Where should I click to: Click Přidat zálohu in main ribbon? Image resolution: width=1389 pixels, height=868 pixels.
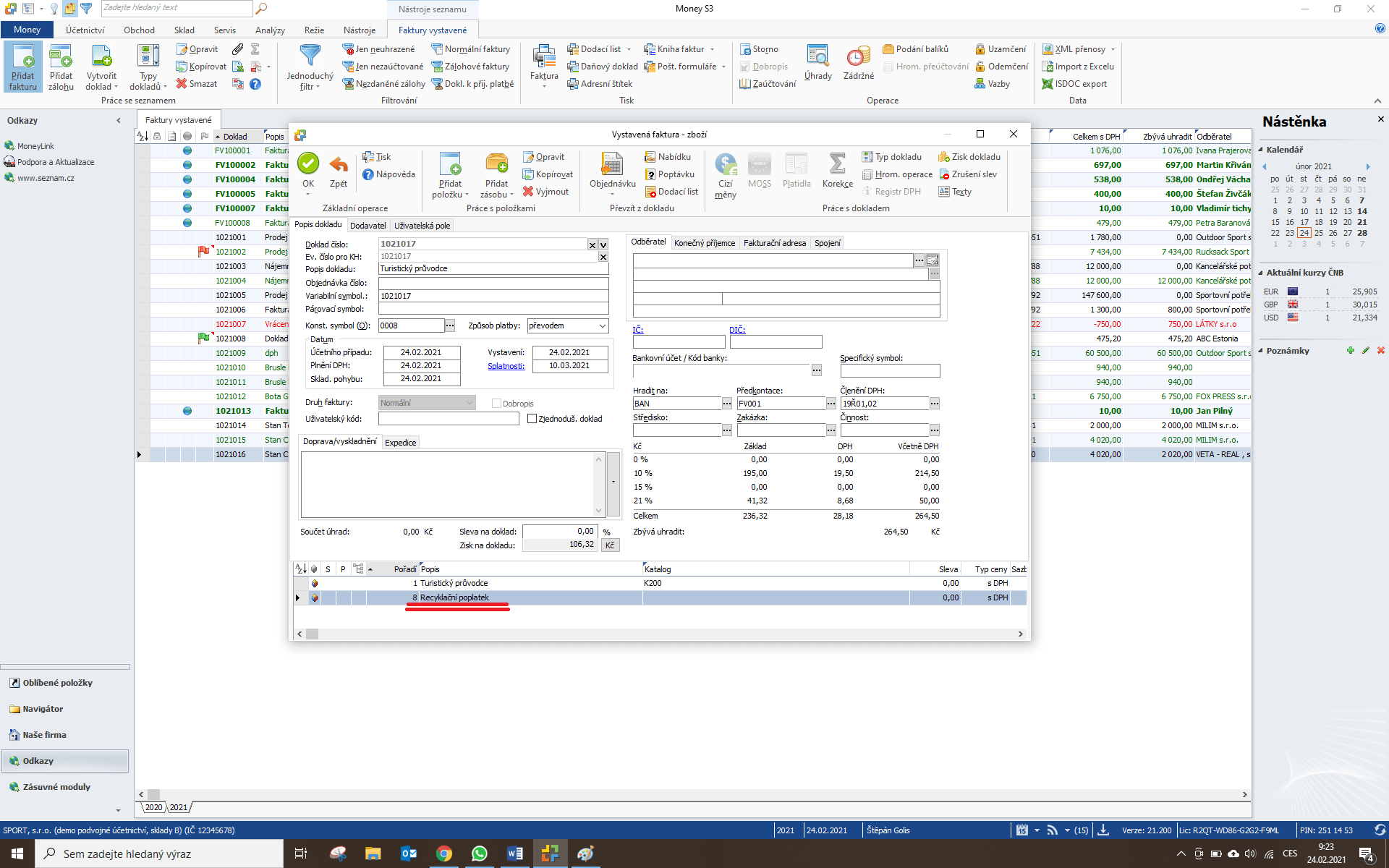[x=61, y=67]
